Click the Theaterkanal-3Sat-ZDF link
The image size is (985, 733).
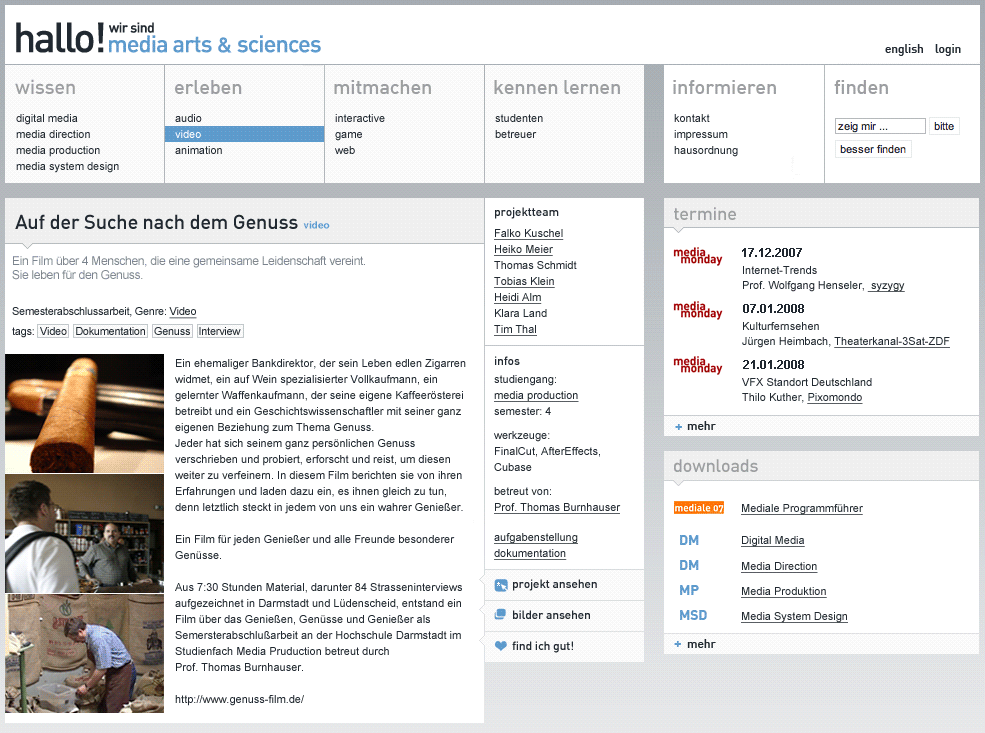[x=892, y=342]
